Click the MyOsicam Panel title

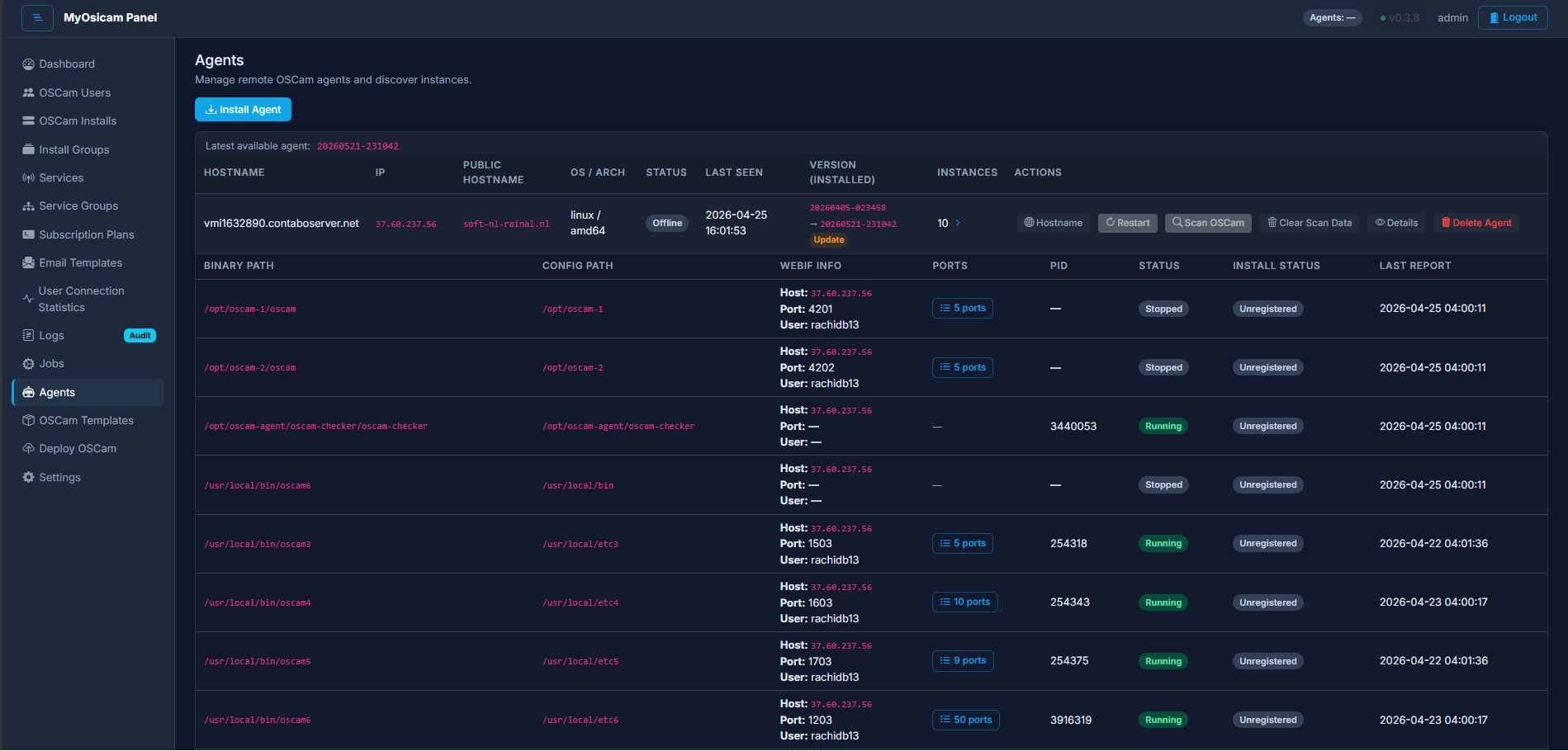(111, 17)
